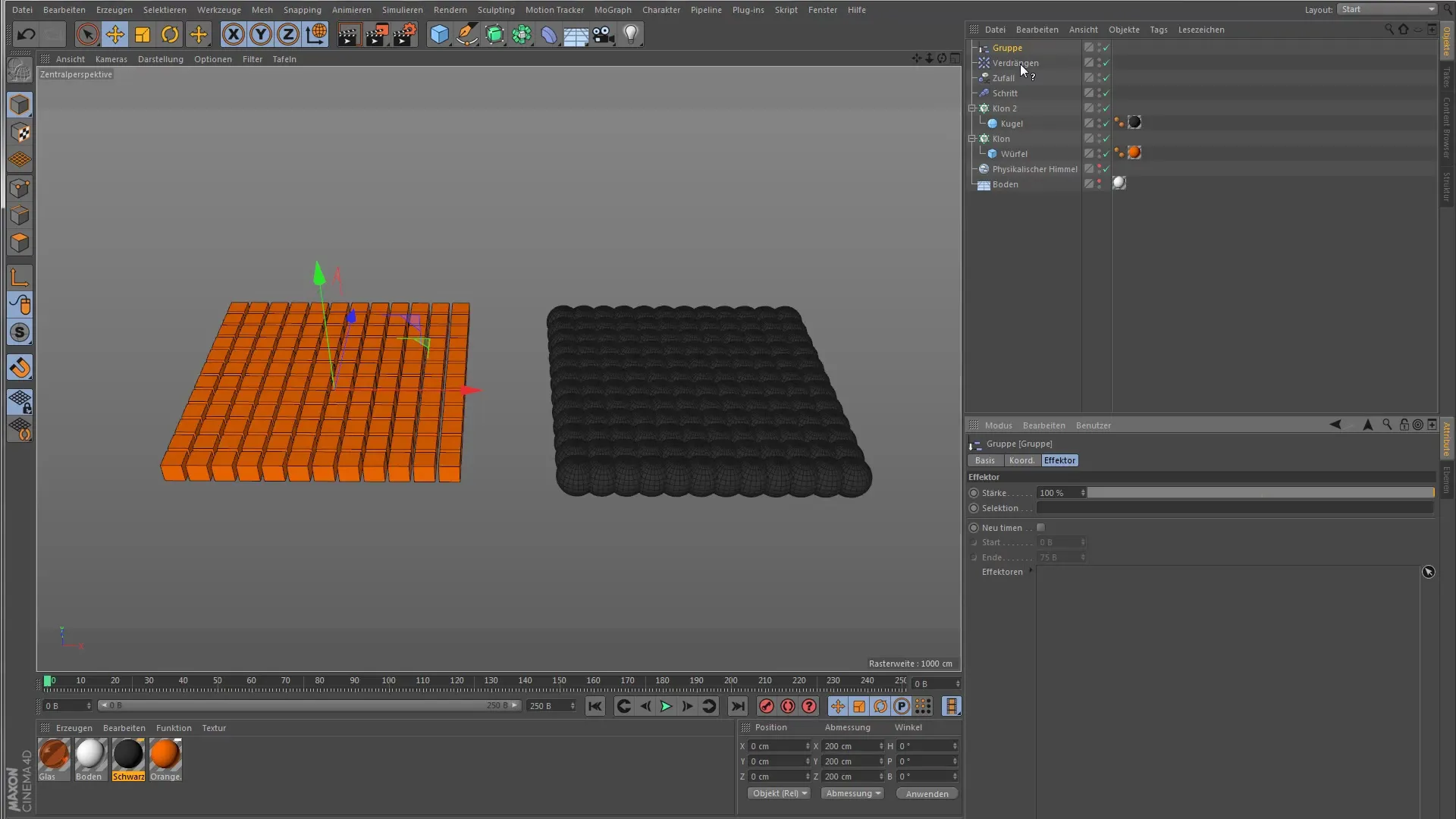Switch to the Koord. tab

tap(1021, 460)
